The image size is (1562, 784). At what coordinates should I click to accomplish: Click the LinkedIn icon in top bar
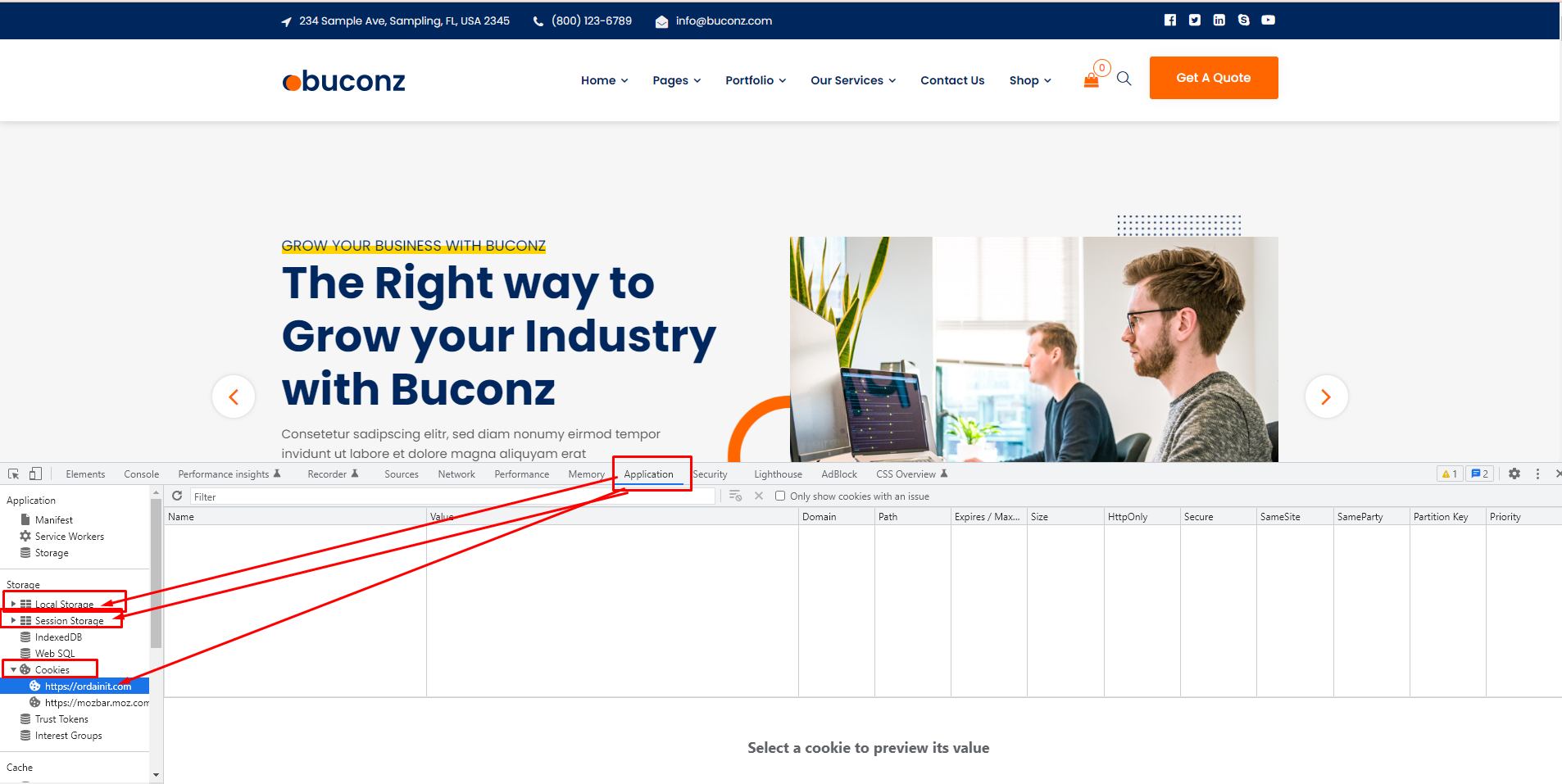[x=1219, y=20]
